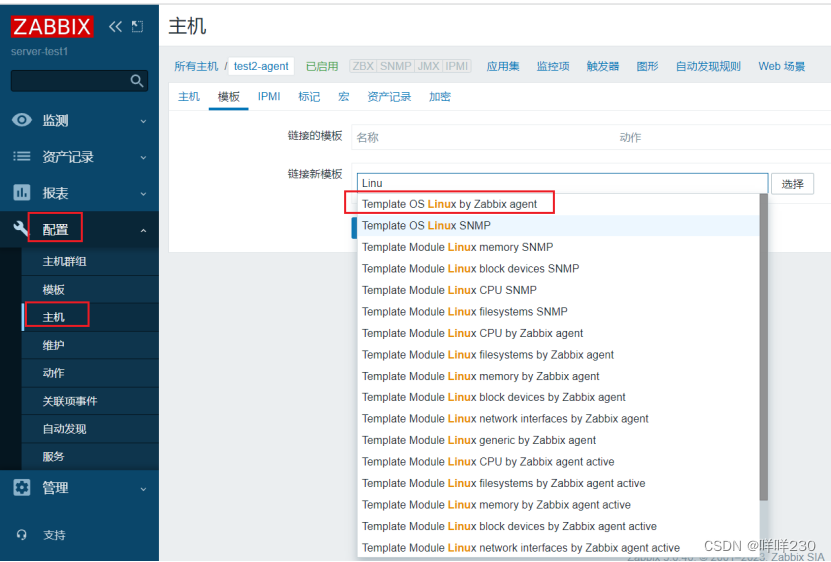Open Web 场景 link
Image resolution: width=831 pixels, height=562 pixels.
click(x=781, y=66)
